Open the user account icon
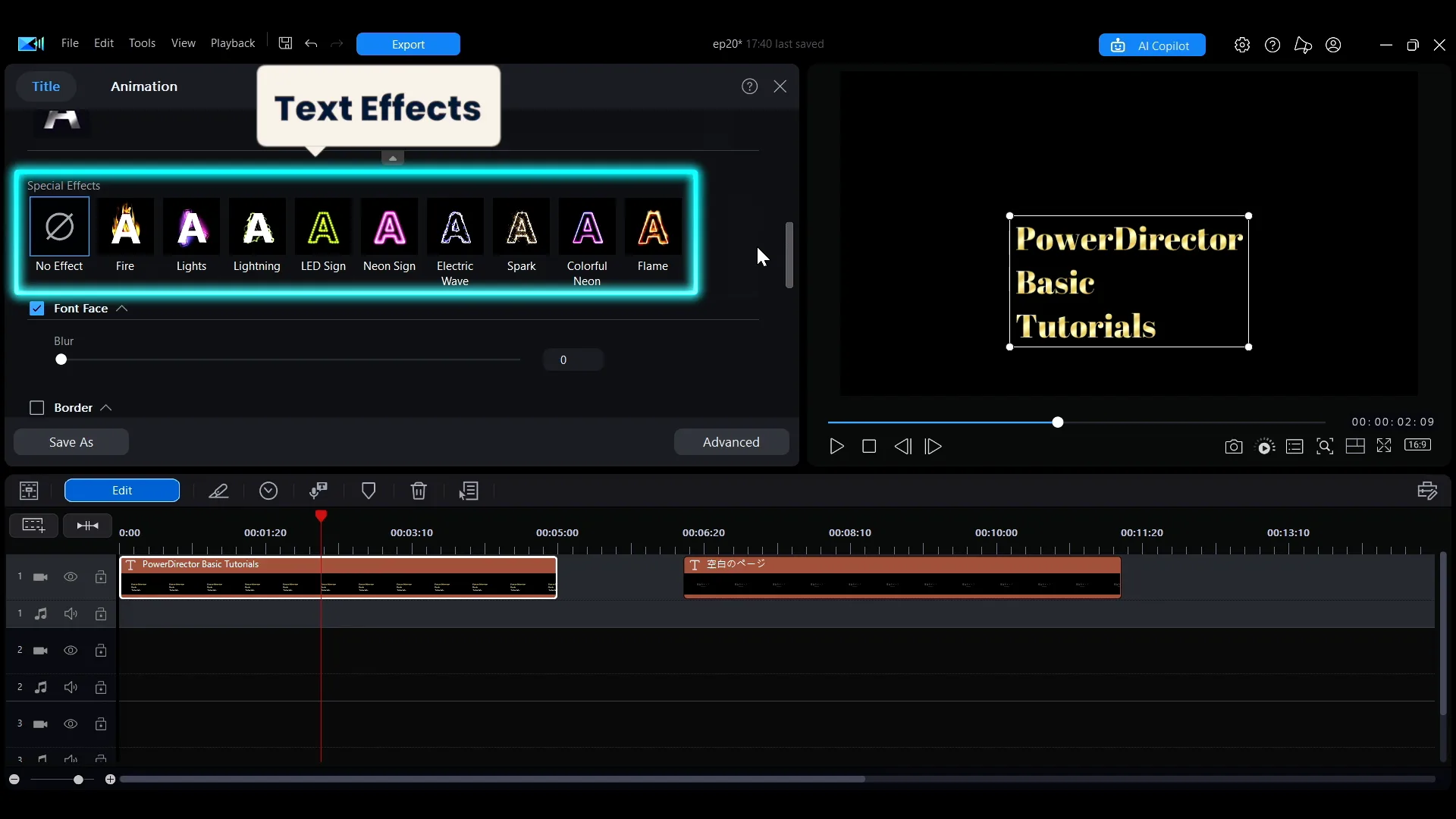This screenshot has width=1456, height=819. pyautogui.click(x=1333, y=45)
